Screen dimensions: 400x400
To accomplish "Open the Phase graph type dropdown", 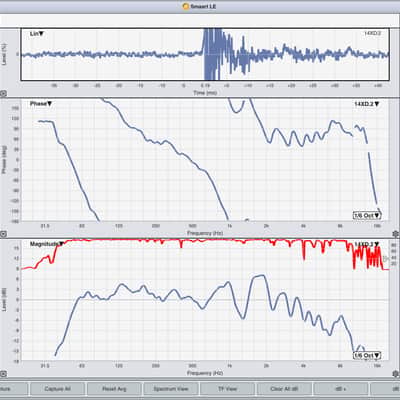I will pos(41,104).
